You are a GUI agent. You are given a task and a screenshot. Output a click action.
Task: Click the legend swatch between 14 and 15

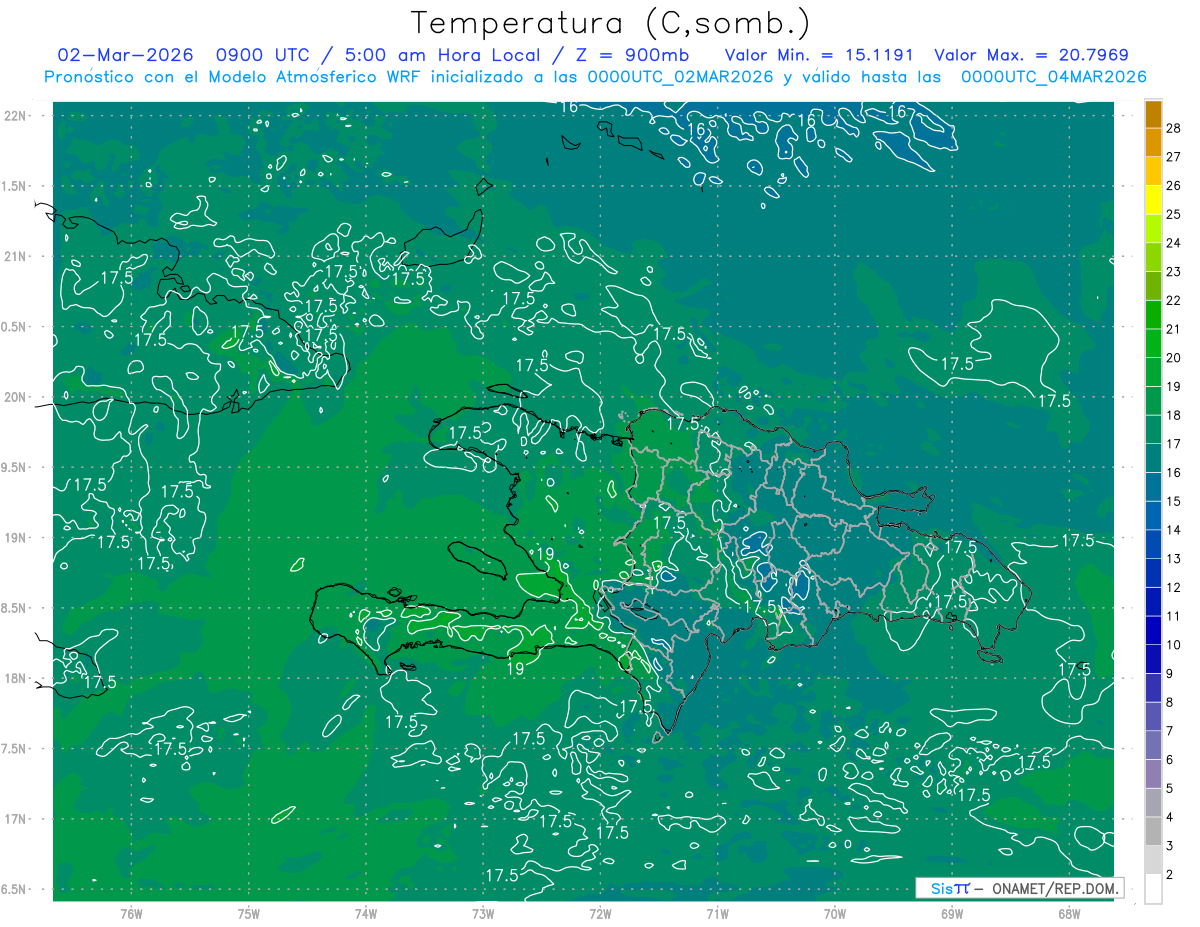coord(1154,516)
